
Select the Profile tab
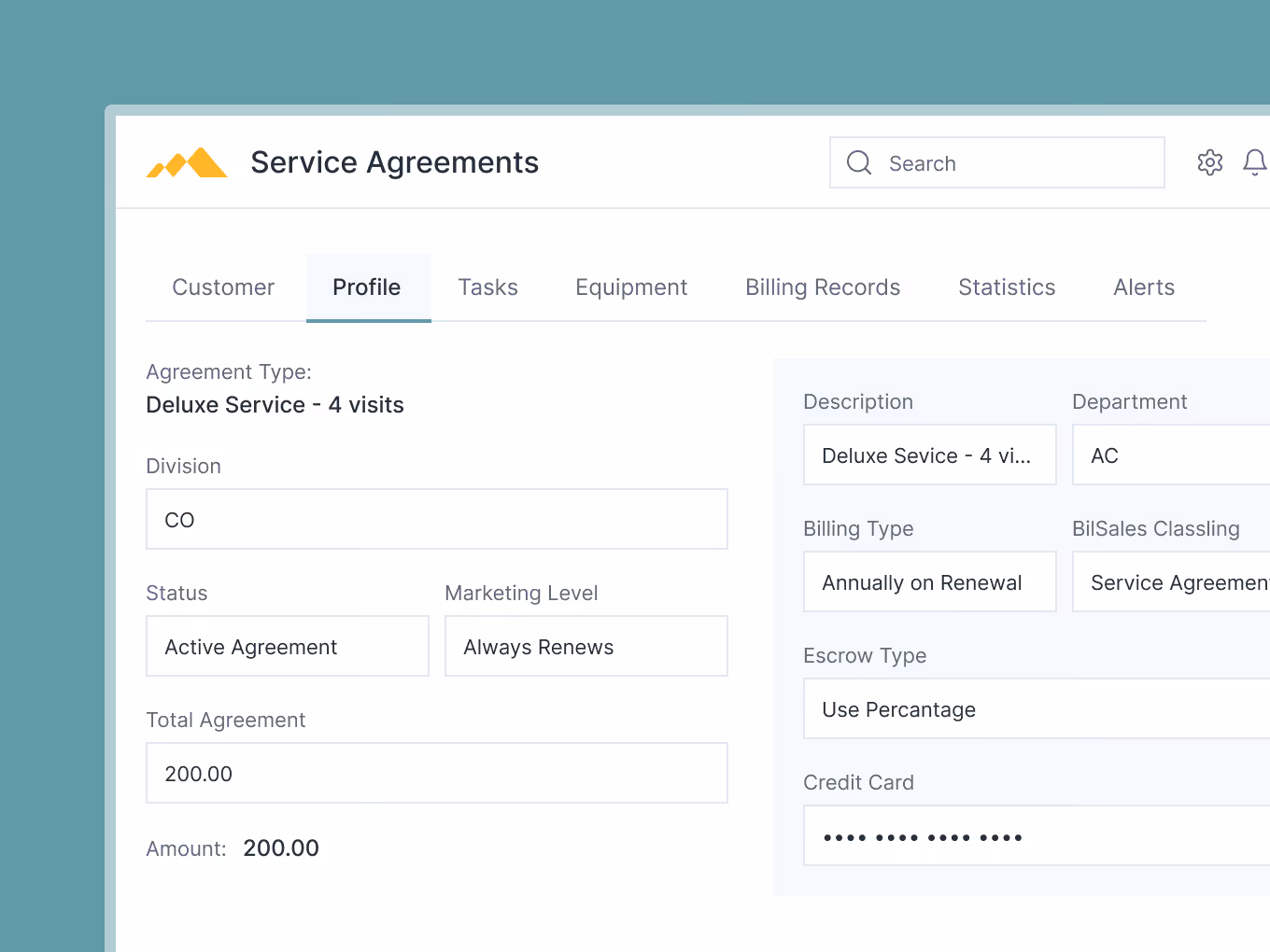coord(367,287)
